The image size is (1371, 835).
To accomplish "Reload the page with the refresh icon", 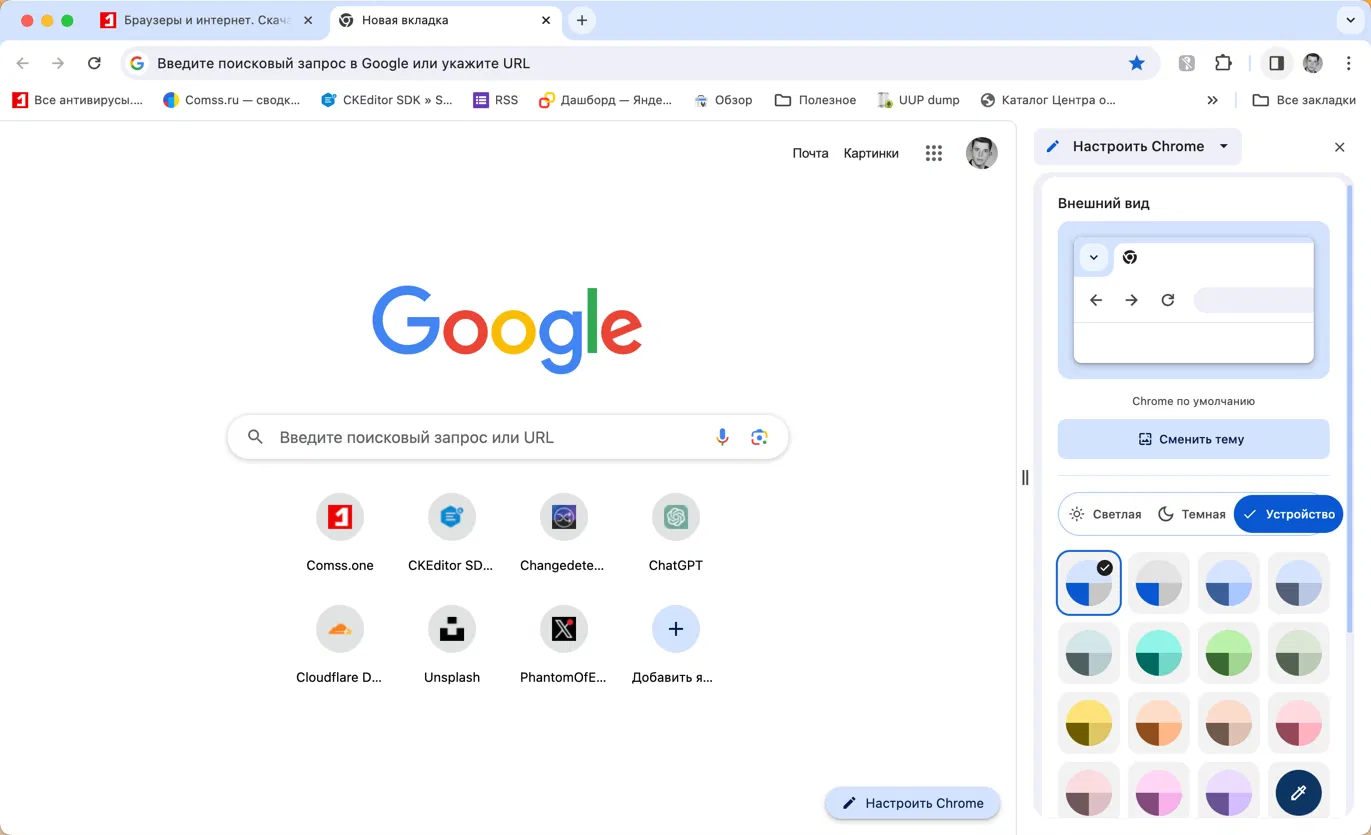I will [x=94, y=63].
